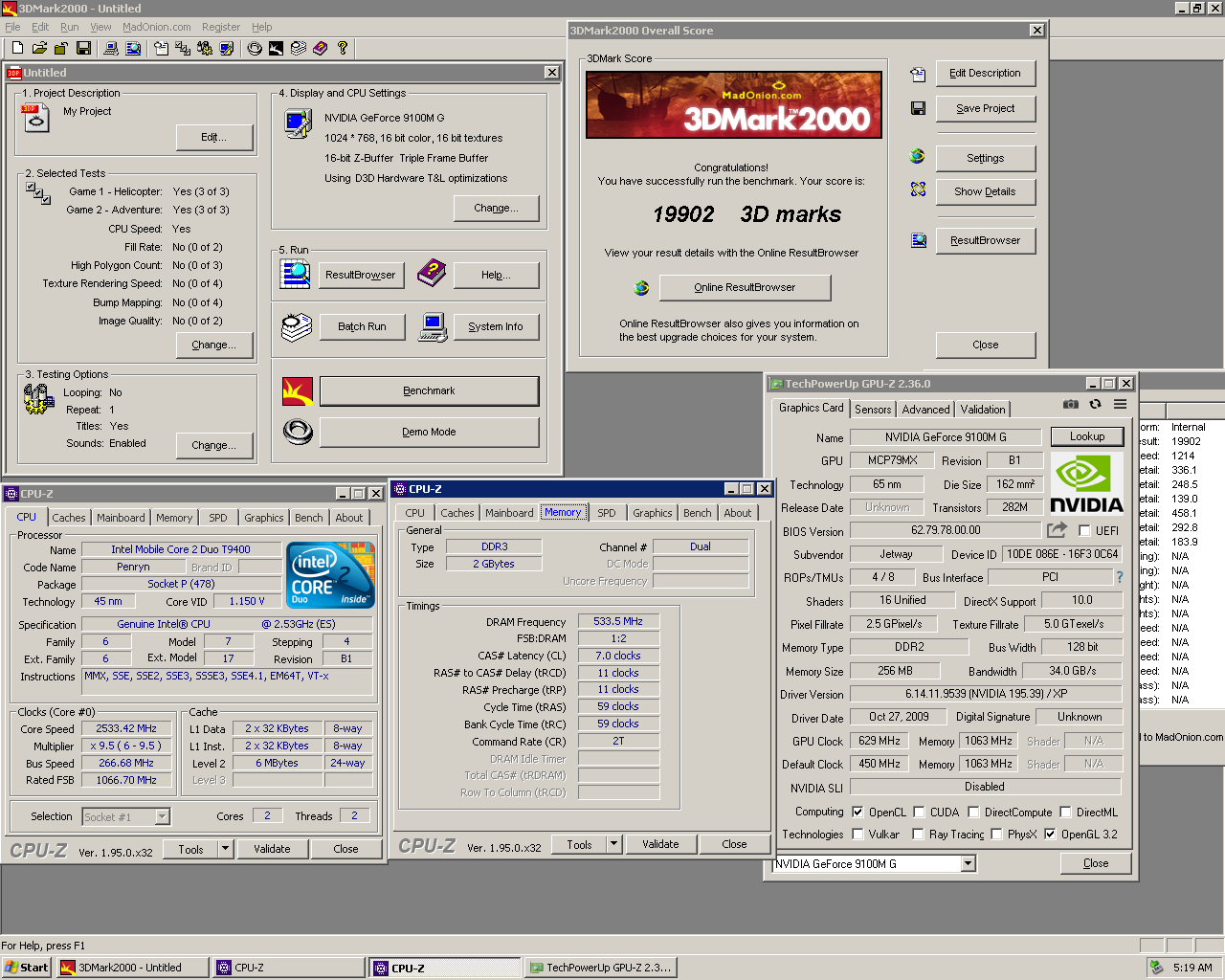The image size is (1225, 980).
Task: Switch to the Advanced tab in GPU-Z
Action: 925,410
